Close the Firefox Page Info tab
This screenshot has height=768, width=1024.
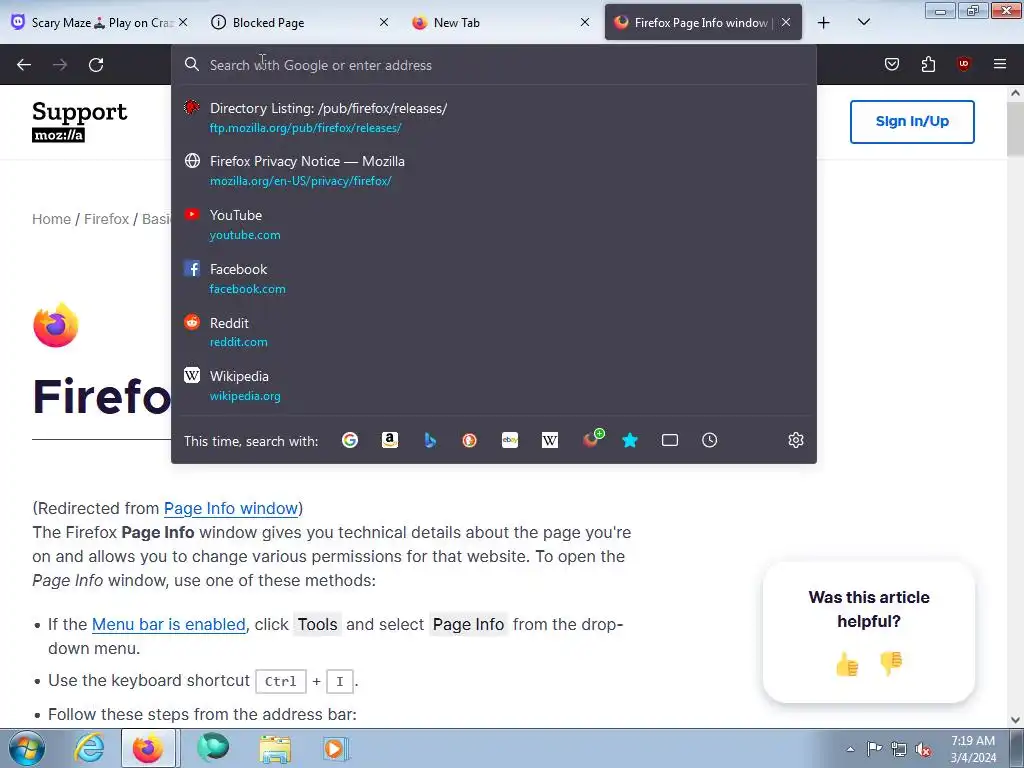(786, 23)
